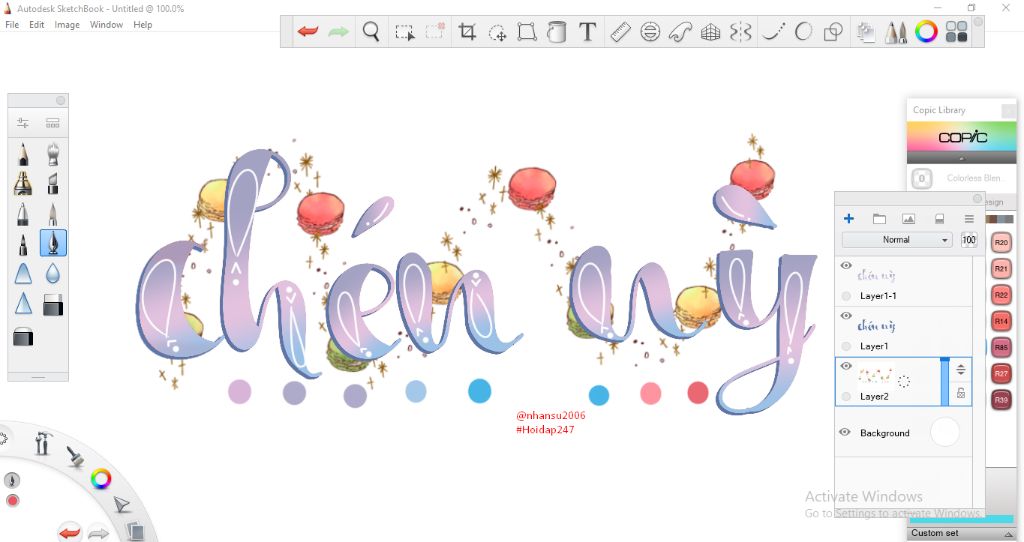Viewport: 1024px width, 542px height.
Task: Pick the Flood Fill bucket tool
Action: point(556,32)
